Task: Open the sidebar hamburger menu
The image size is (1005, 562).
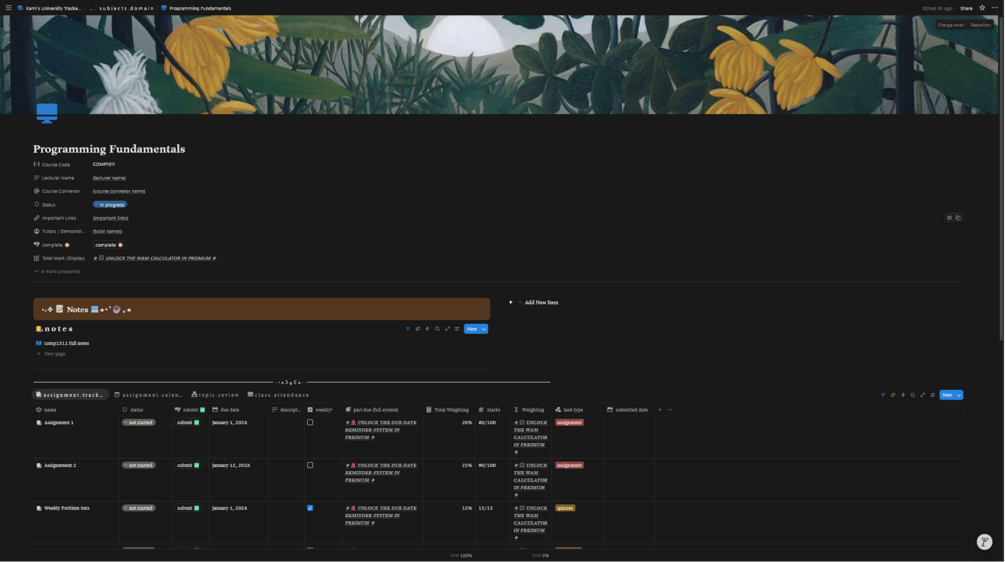Action: pos(8,8)
